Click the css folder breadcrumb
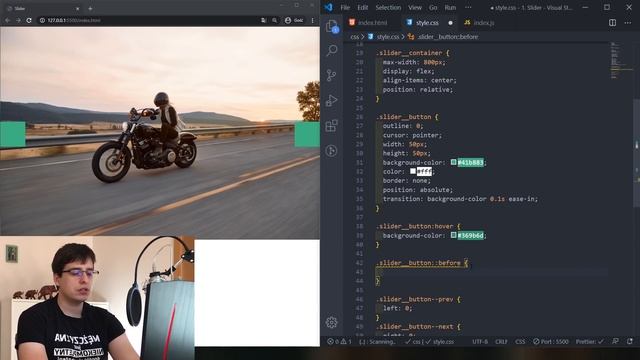 point(354,37)
